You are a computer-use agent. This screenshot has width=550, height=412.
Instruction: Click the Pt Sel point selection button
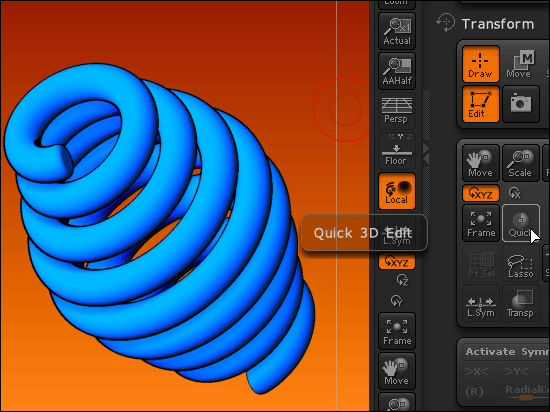tap(481, 263)
